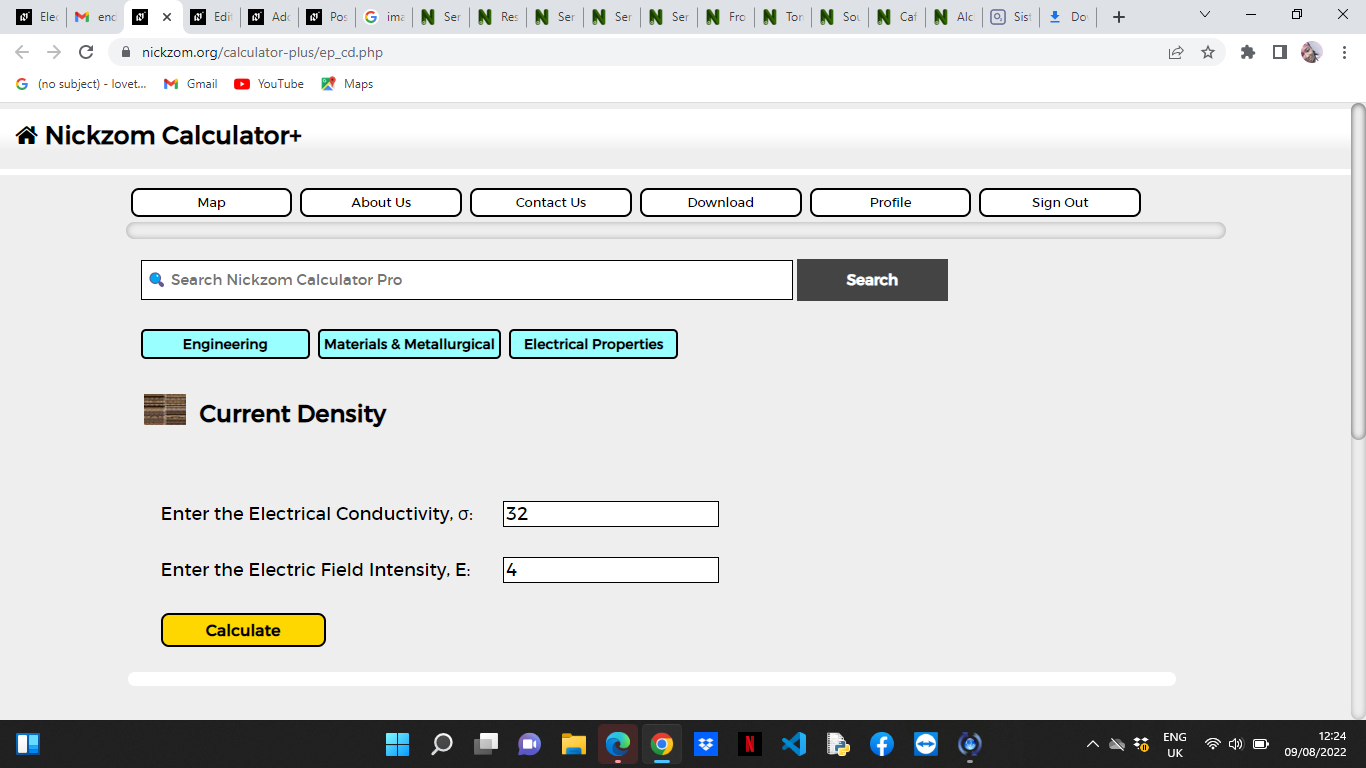Screen dimensions: 1366x768
Task: Click the Dropbox tray icon
Action: tap(1141, 744)
